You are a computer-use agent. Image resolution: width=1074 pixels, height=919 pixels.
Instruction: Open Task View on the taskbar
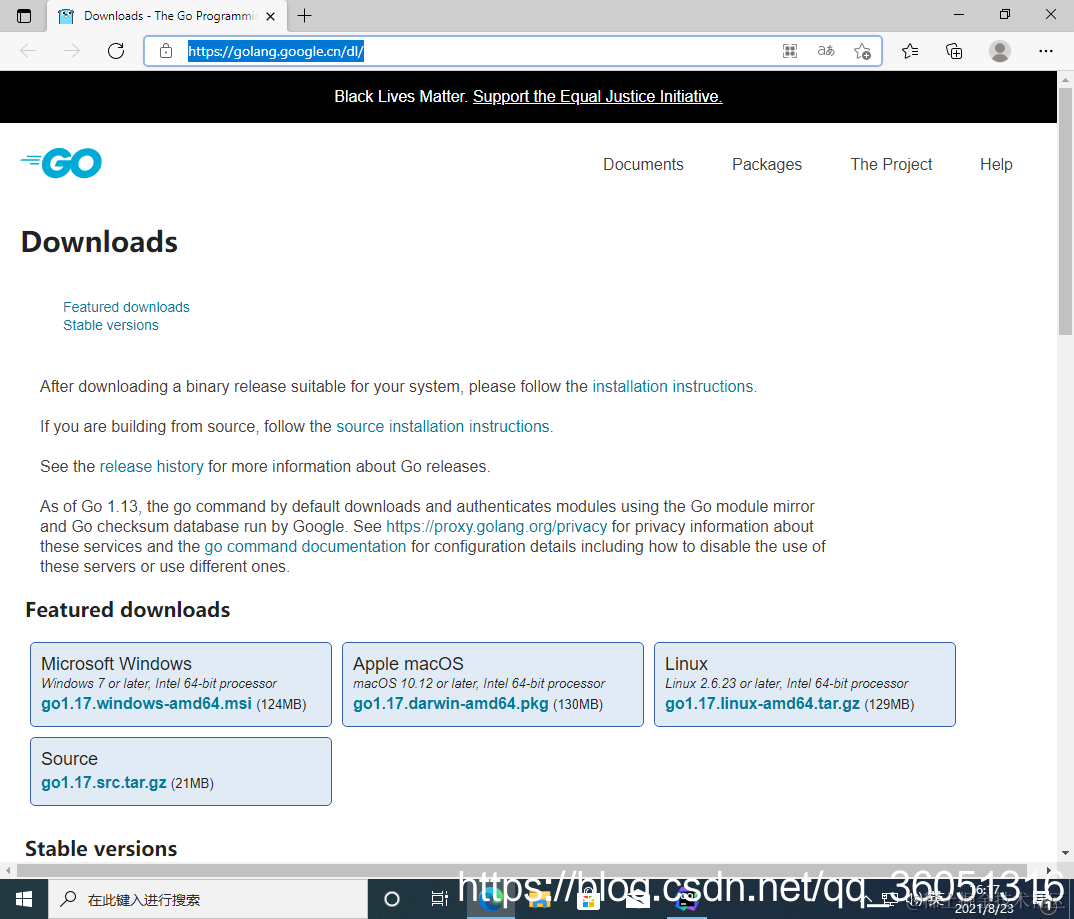439,899
